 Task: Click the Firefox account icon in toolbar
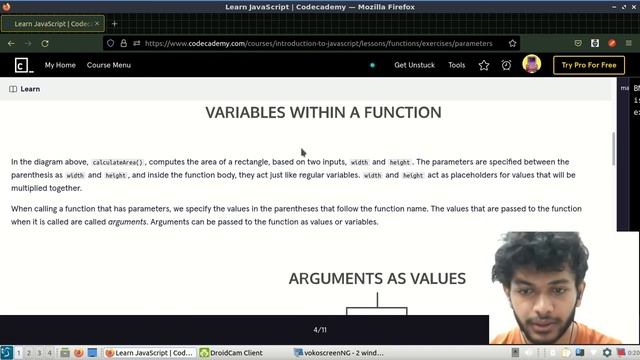[x=595, y=43]
